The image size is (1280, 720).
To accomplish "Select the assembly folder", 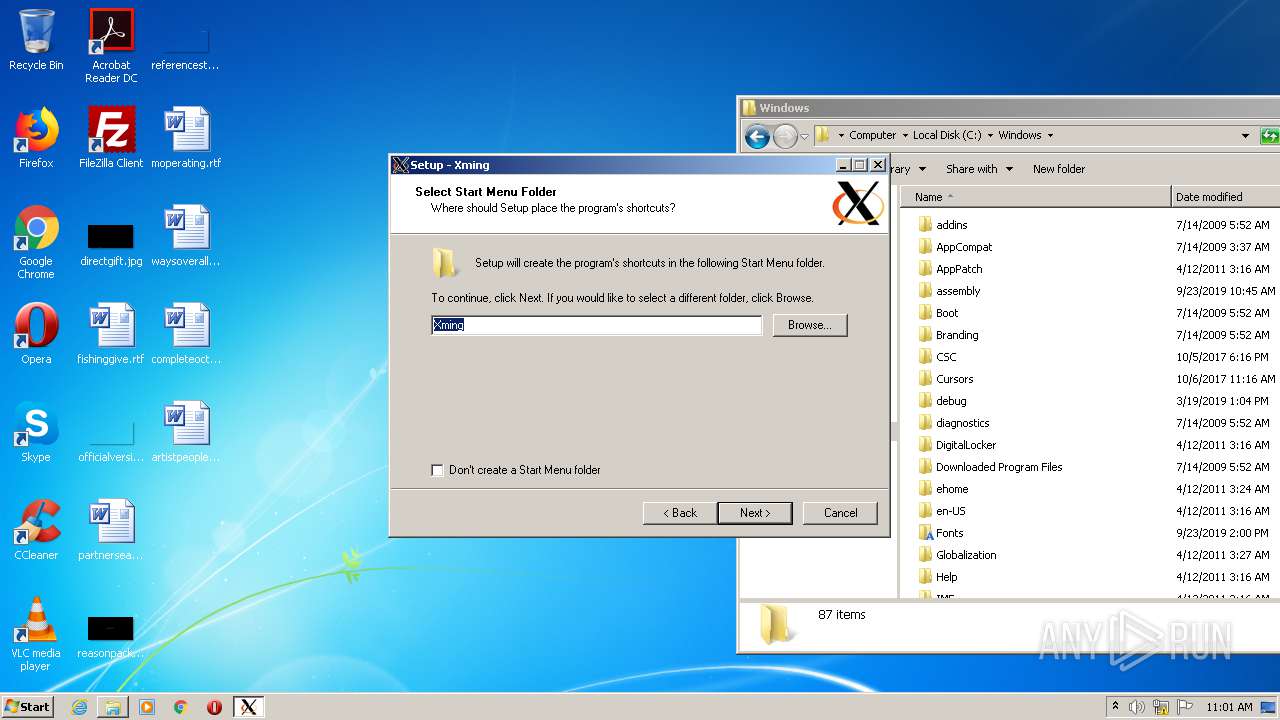I will coord(958,291).
